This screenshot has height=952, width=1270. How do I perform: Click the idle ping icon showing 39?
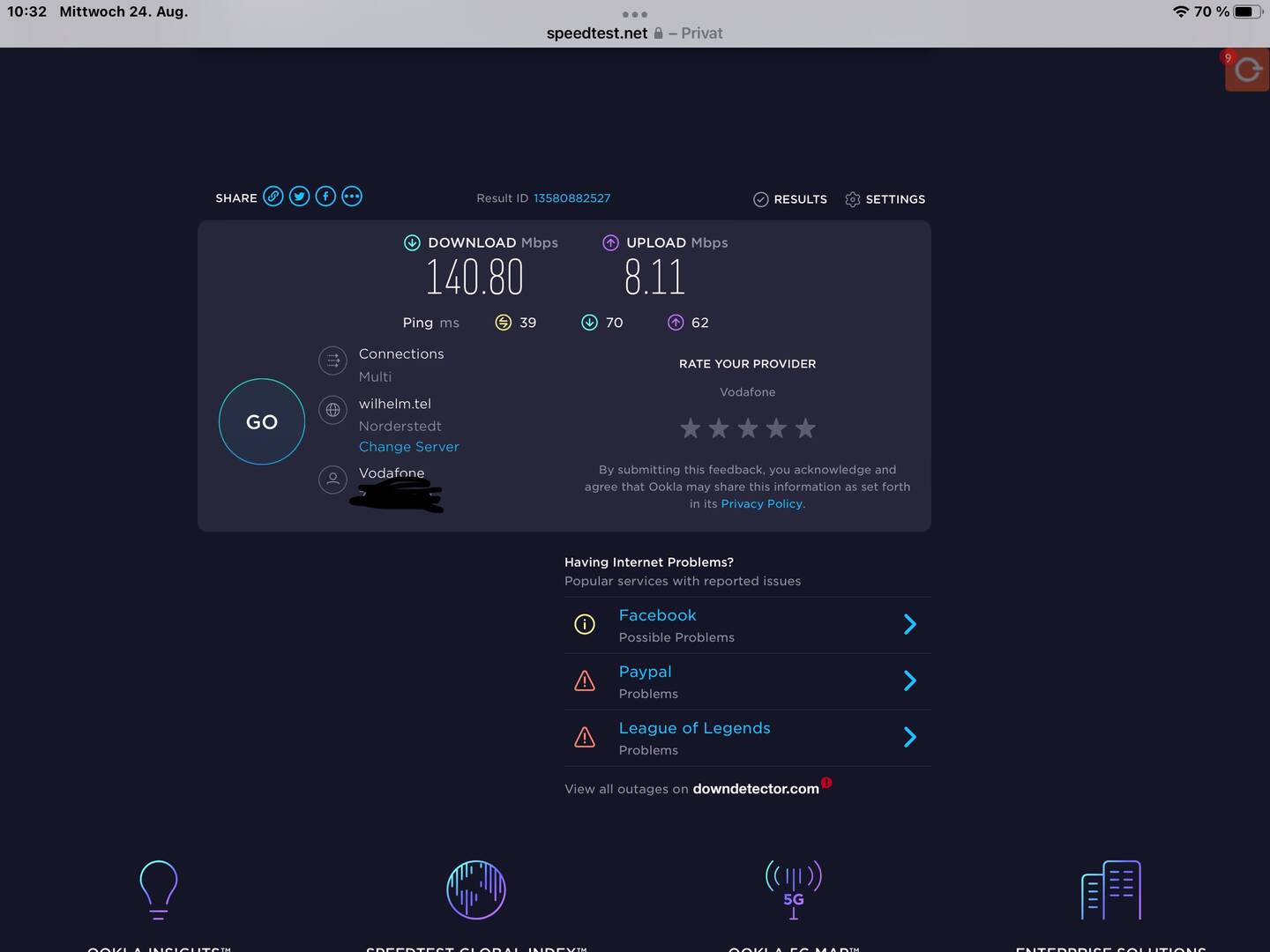pyautogui.click(x=503, y=323)
